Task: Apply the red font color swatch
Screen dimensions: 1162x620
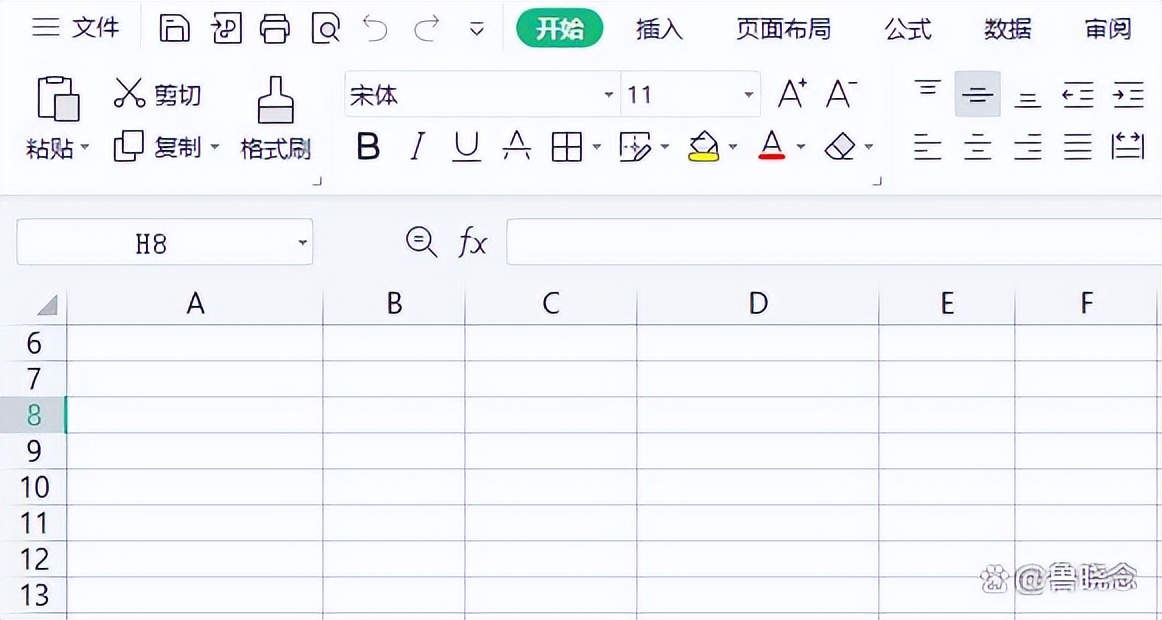Action: tap(771, 146)
